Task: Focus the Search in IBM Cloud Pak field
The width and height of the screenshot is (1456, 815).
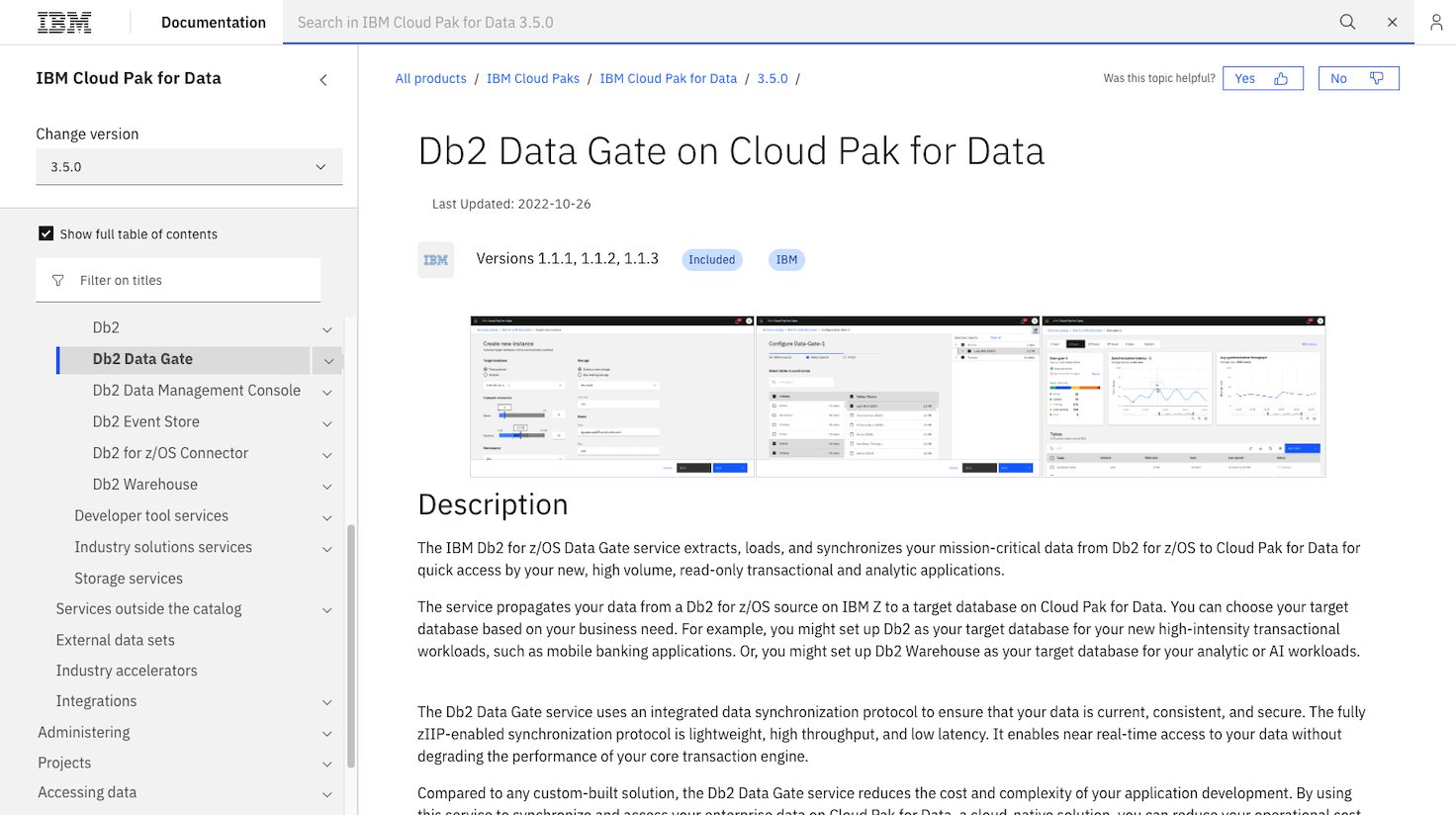Action: point(806,22)
